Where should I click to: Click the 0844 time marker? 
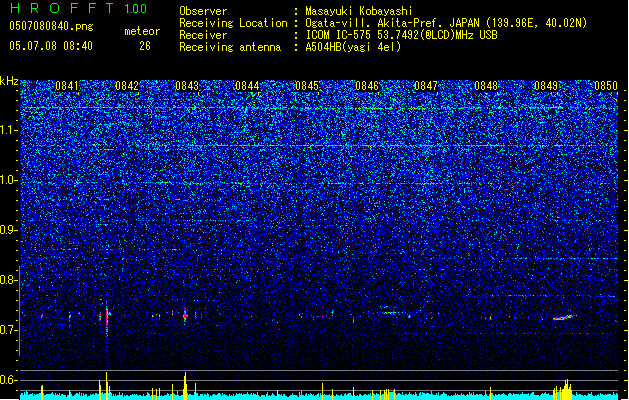pyautogui.click(x=247, y=86)
